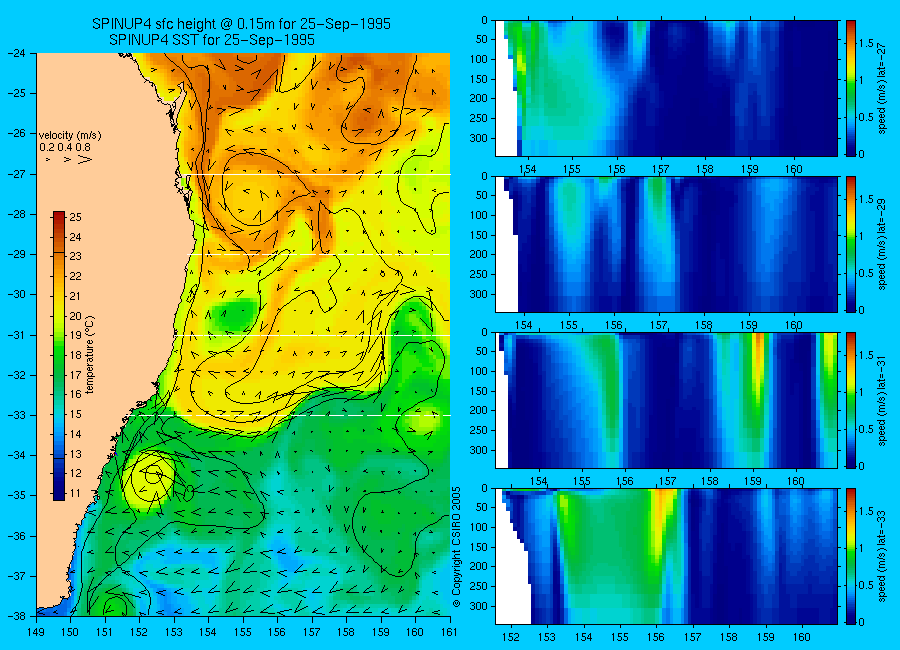This screenshot has height=650, width=900.
Task: Click the lat=-31 speed section panel
Action: click(x=666, y=400)
